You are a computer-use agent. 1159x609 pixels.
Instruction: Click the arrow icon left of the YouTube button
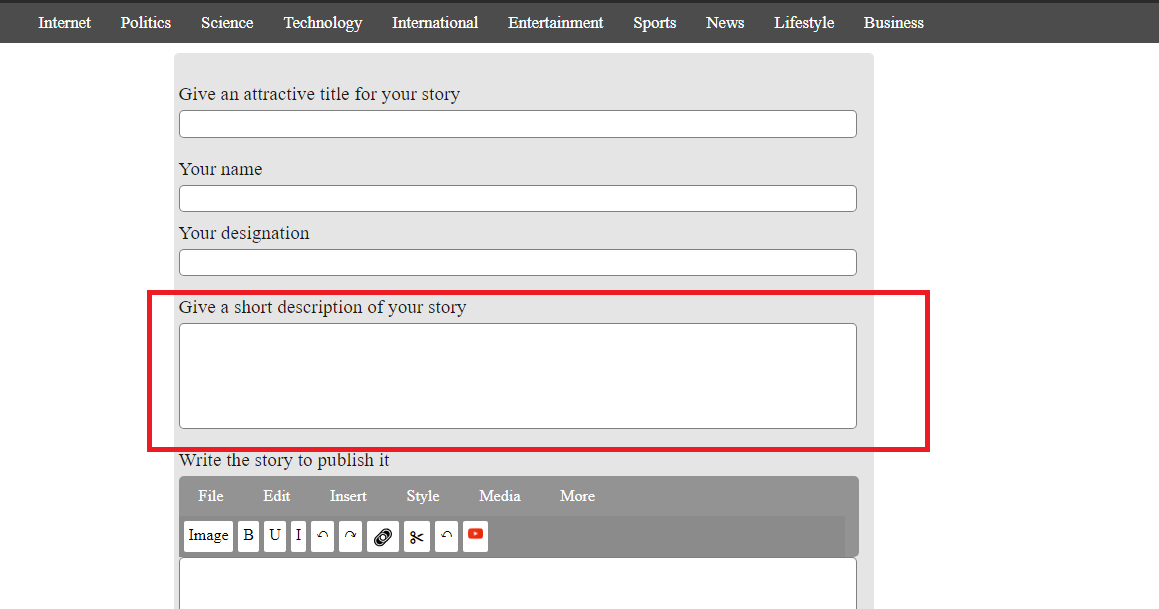coord(446,536)
